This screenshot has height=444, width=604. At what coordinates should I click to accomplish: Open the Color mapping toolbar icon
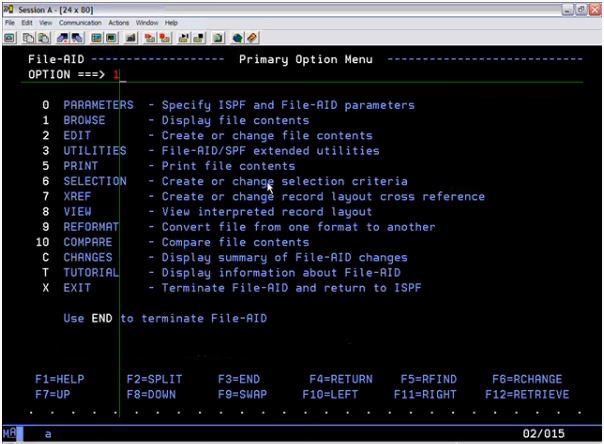point(112,38)
